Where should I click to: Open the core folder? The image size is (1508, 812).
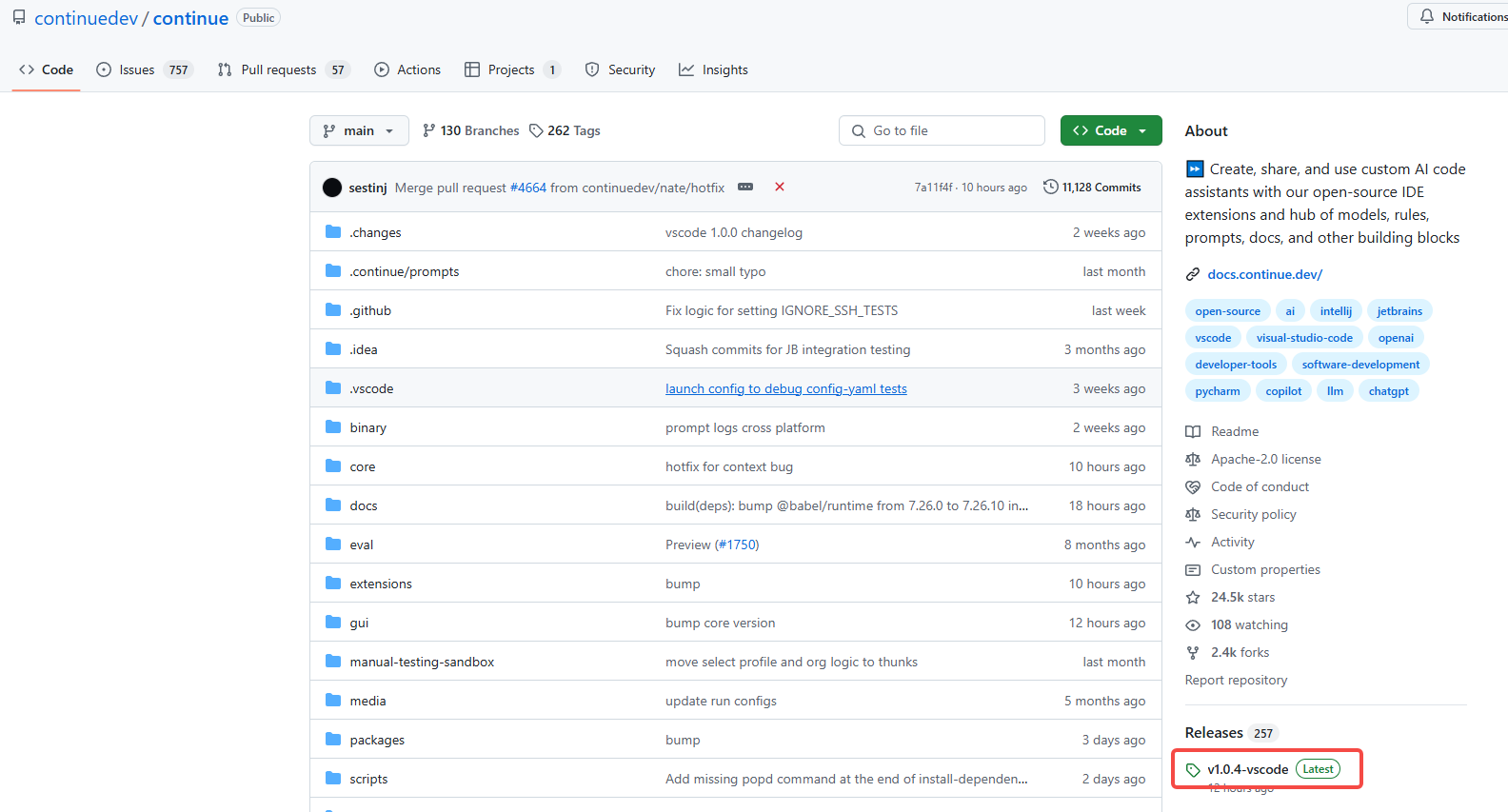[x=363, y=466]
